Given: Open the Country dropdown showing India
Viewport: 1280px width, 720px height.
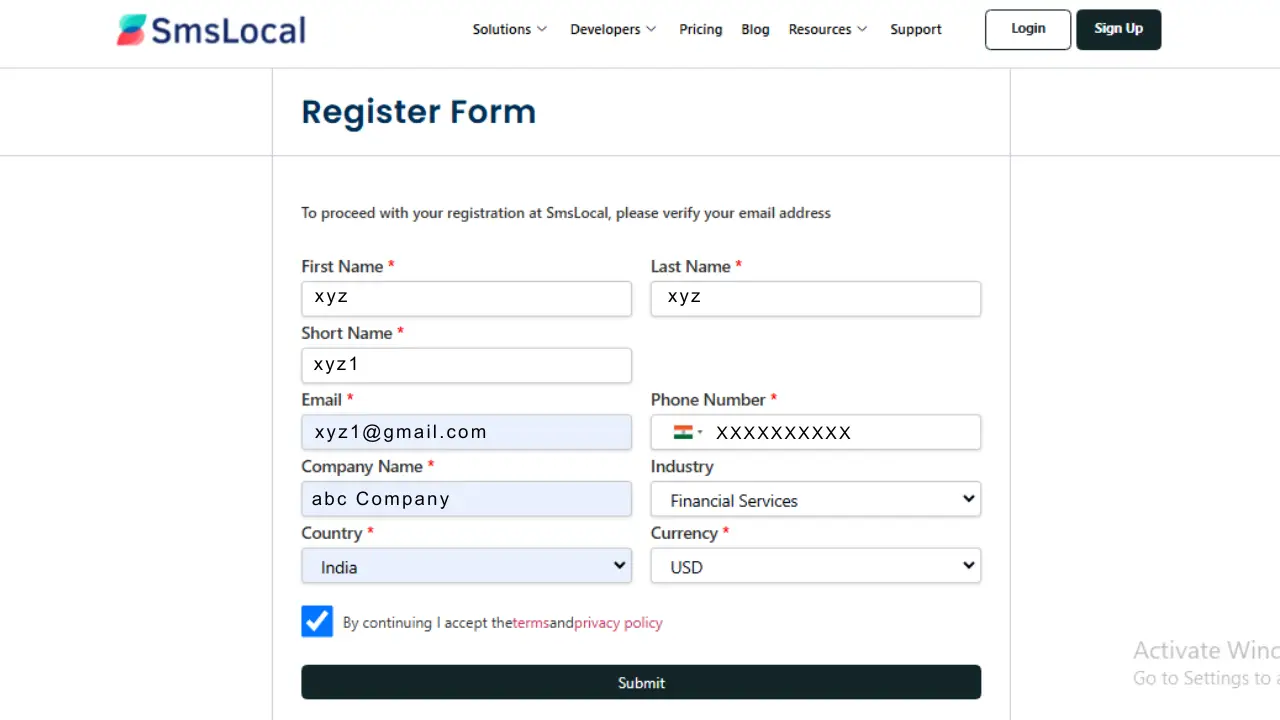Looking at the screenshot, I should click(x=466, y=566).
